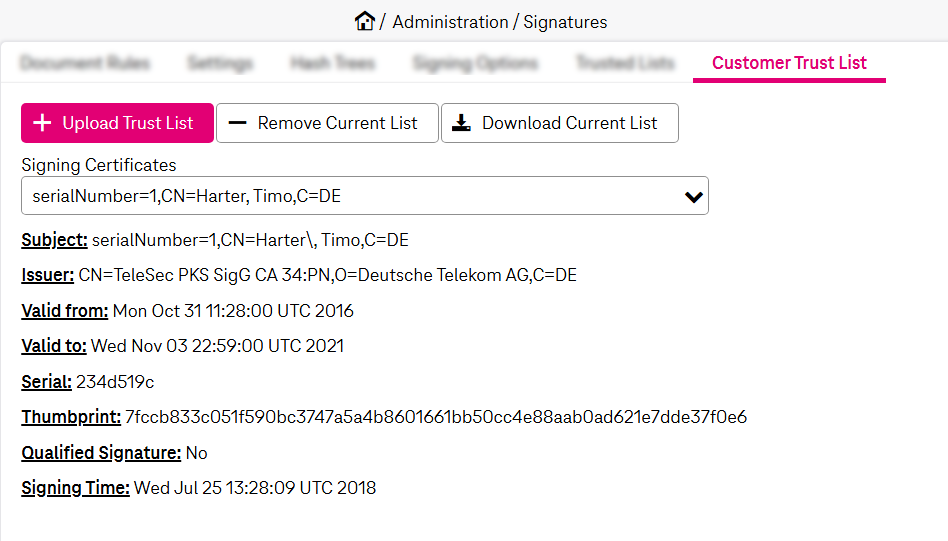Switch to the Document Rules tab
Viewport: 948px width, 541px height.
tap(85, 63)
